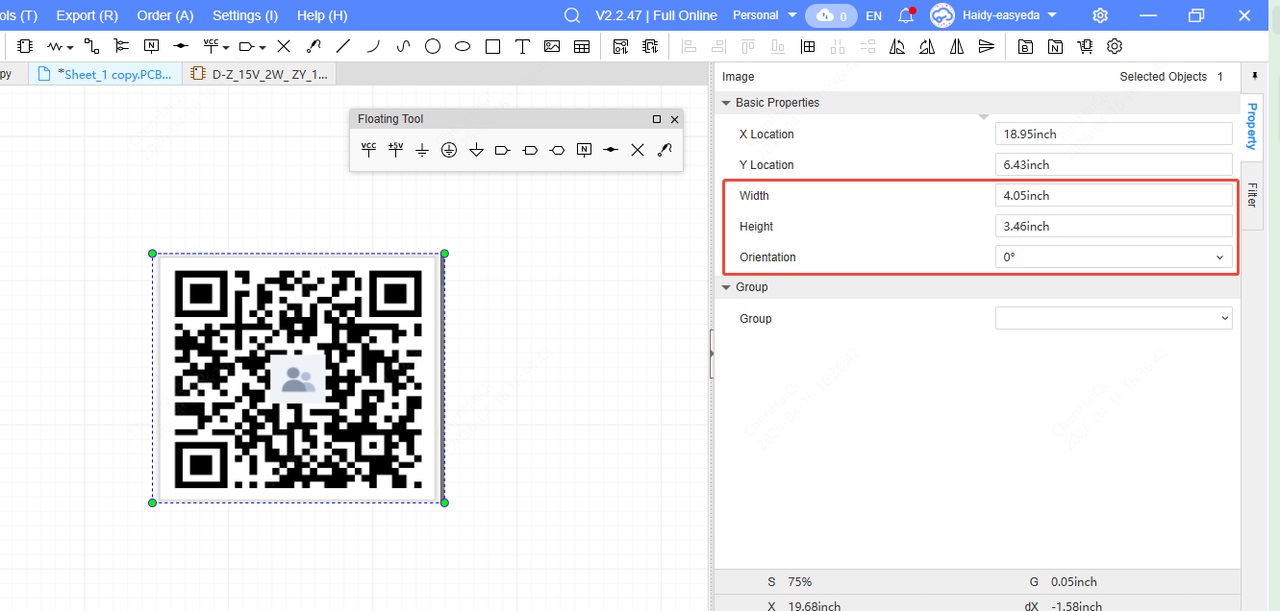Click the insert image tool
Screen dimensions: 1280x611
click(552, 46)
